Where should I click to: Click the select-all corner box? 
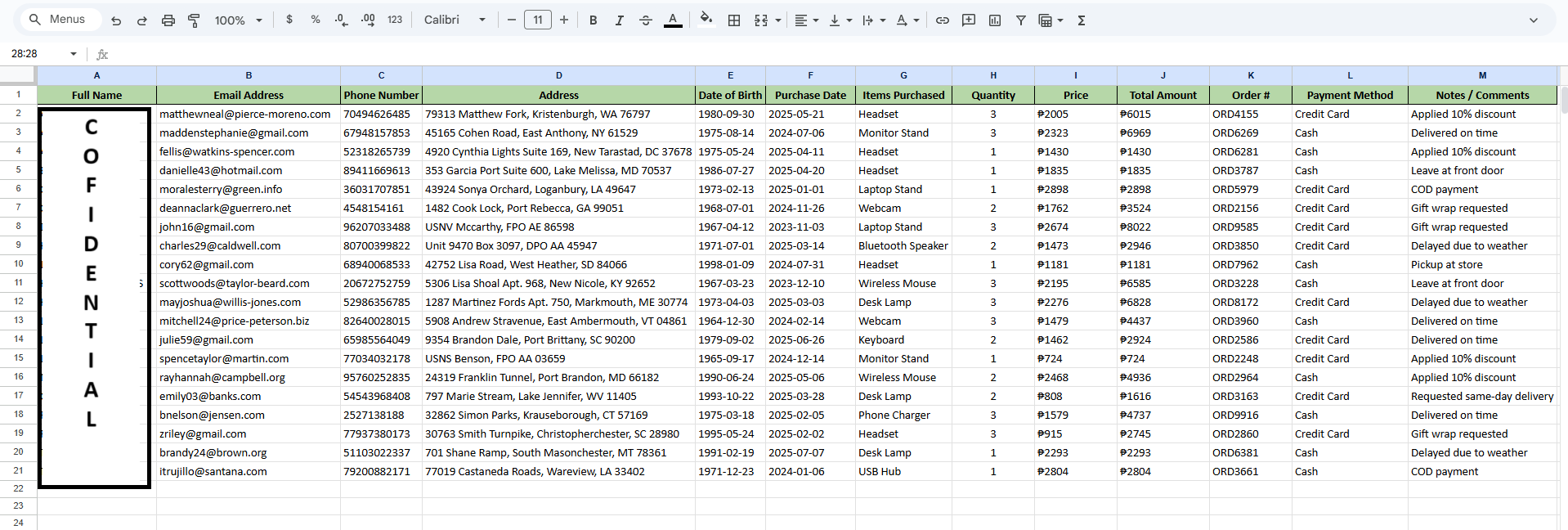(x=18, y=75)
